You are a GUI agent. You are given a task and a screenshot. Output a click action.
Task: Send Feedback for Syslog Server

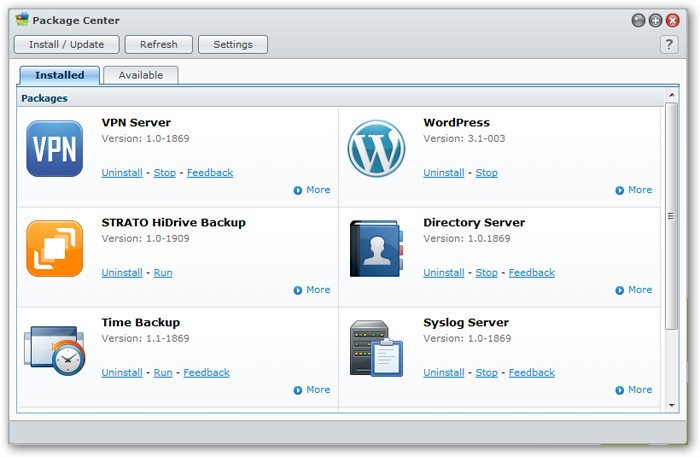pyautogui.click(x=532, y=373)
